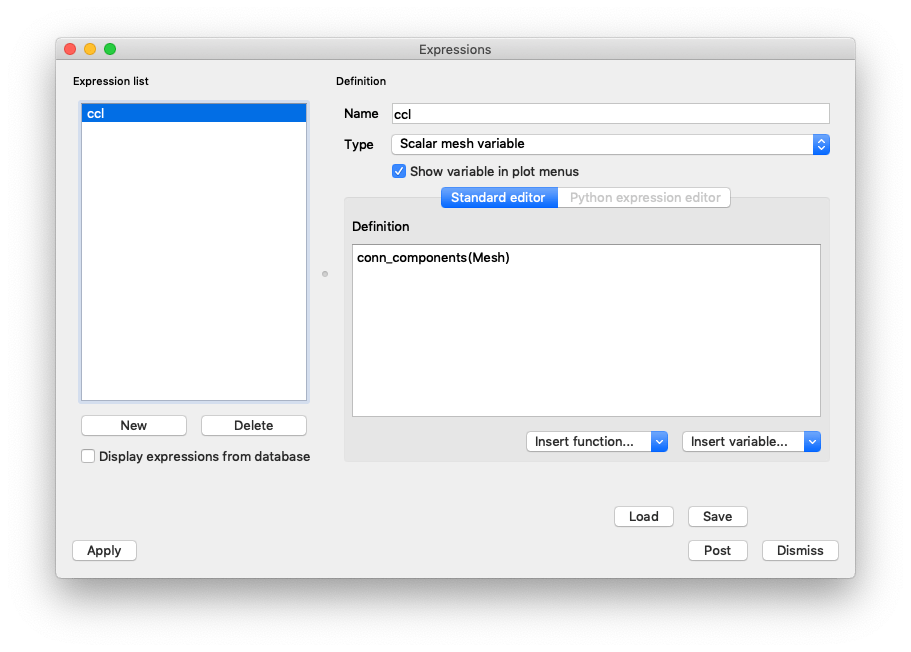Screen dimensions: 911x652
Task: Click the Delete expression button
Action: (x=253, y=425)
